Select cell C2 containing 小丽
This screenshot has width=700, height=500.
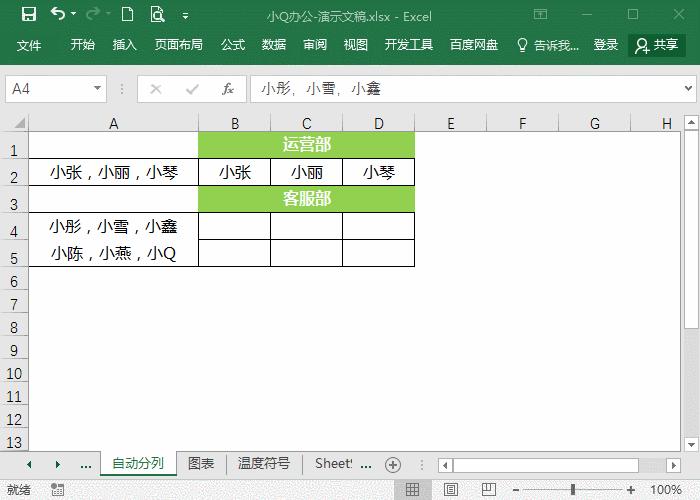[306, 172]
